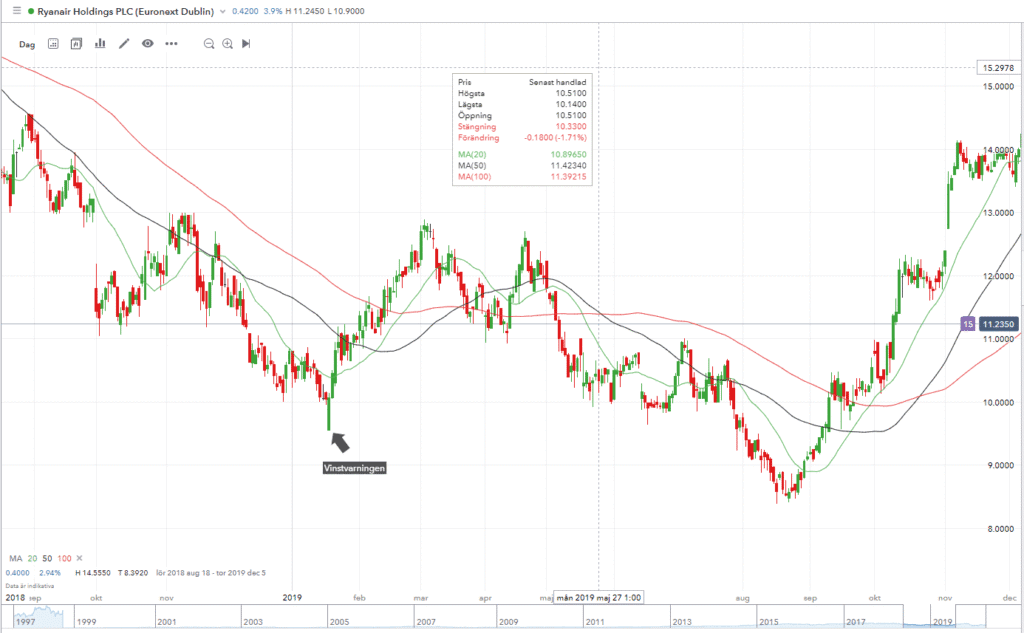This screenshot has width=1024, height=633.
Task: Click the second calendar icon next to it
Action: 76,44
